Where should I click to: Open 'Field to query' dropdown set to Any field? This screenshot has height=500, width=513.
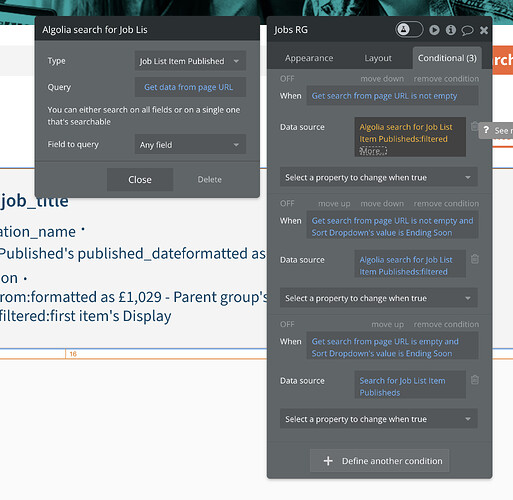pos(190,145)
